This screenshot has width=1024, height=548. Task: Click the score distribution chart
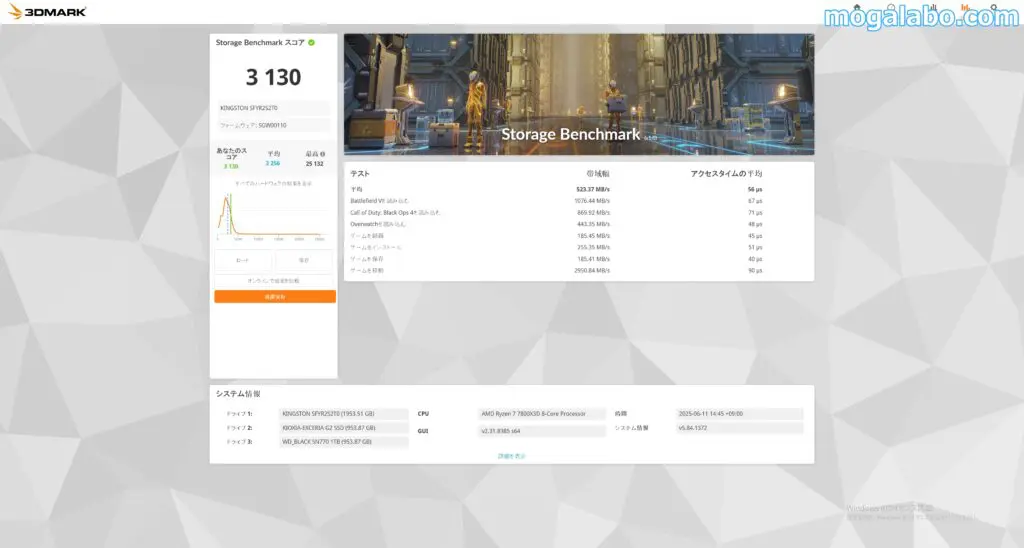click(272, 215)
